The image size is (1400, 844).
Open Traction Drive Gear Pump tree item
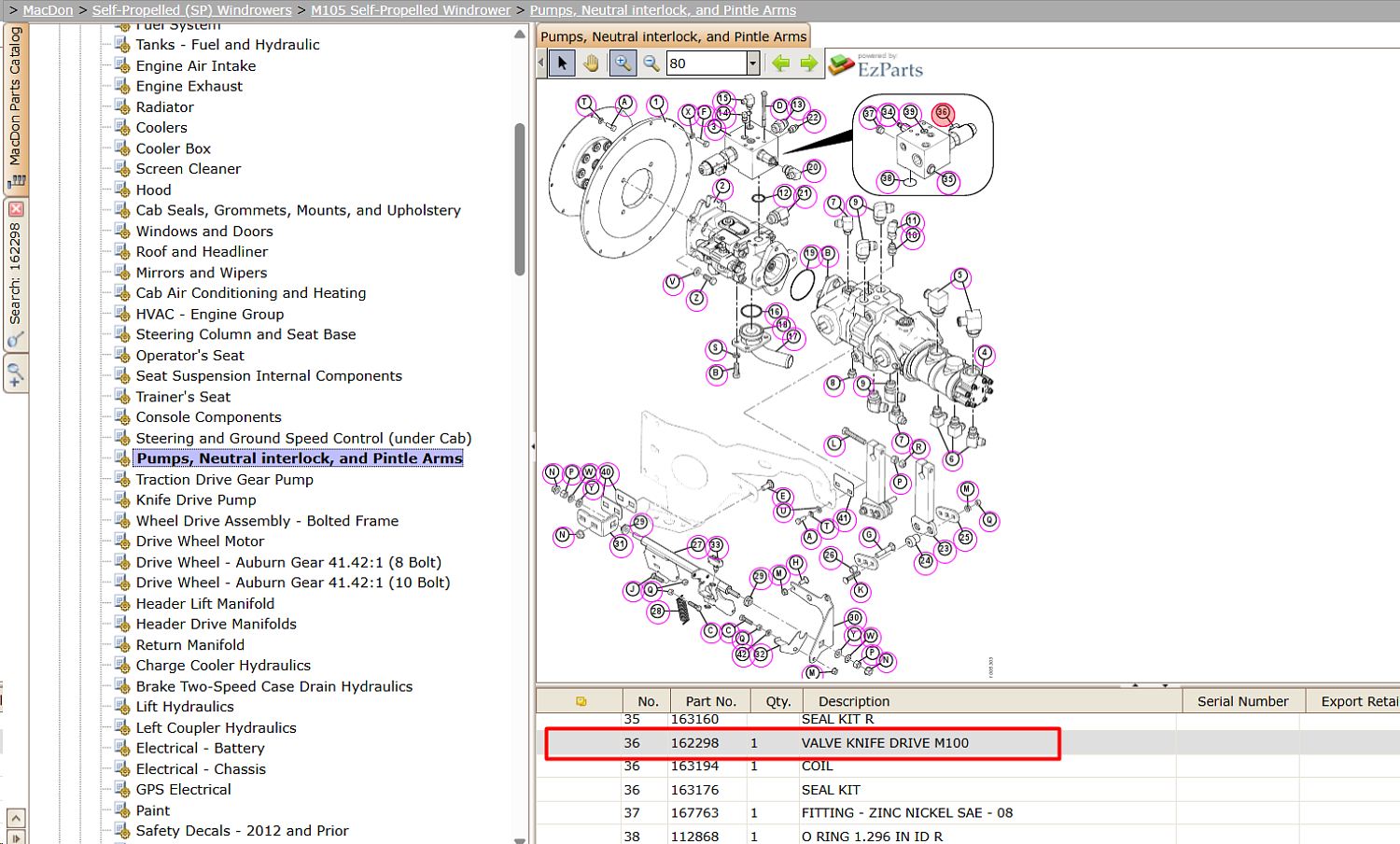click(x=225, y=479)
